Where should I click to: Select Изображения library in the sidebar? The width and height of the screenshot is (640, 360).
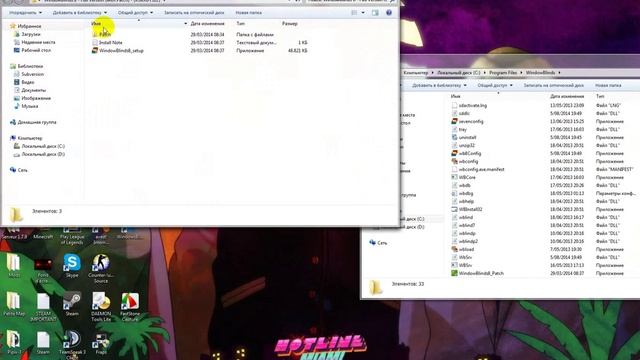36,98
